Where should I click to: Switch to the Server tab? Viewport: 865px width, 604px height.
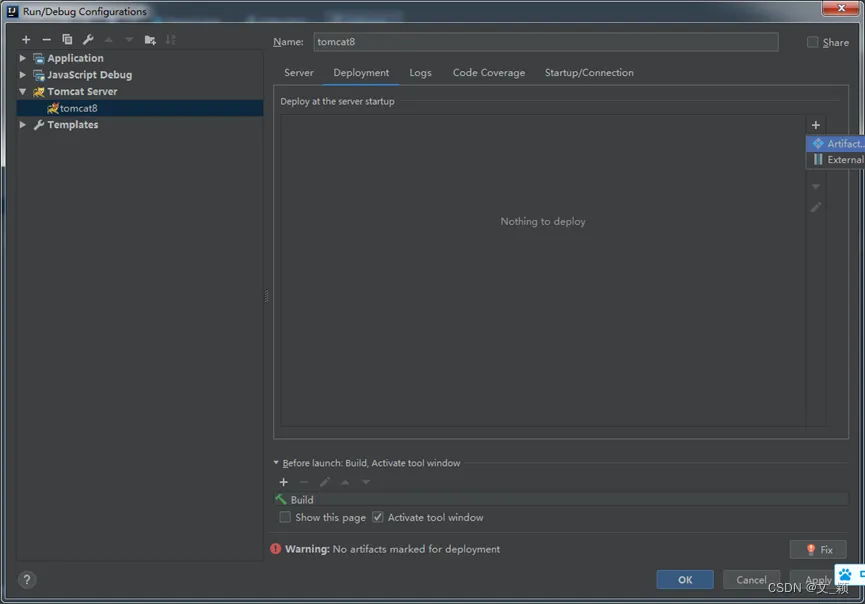click(298, 73)
